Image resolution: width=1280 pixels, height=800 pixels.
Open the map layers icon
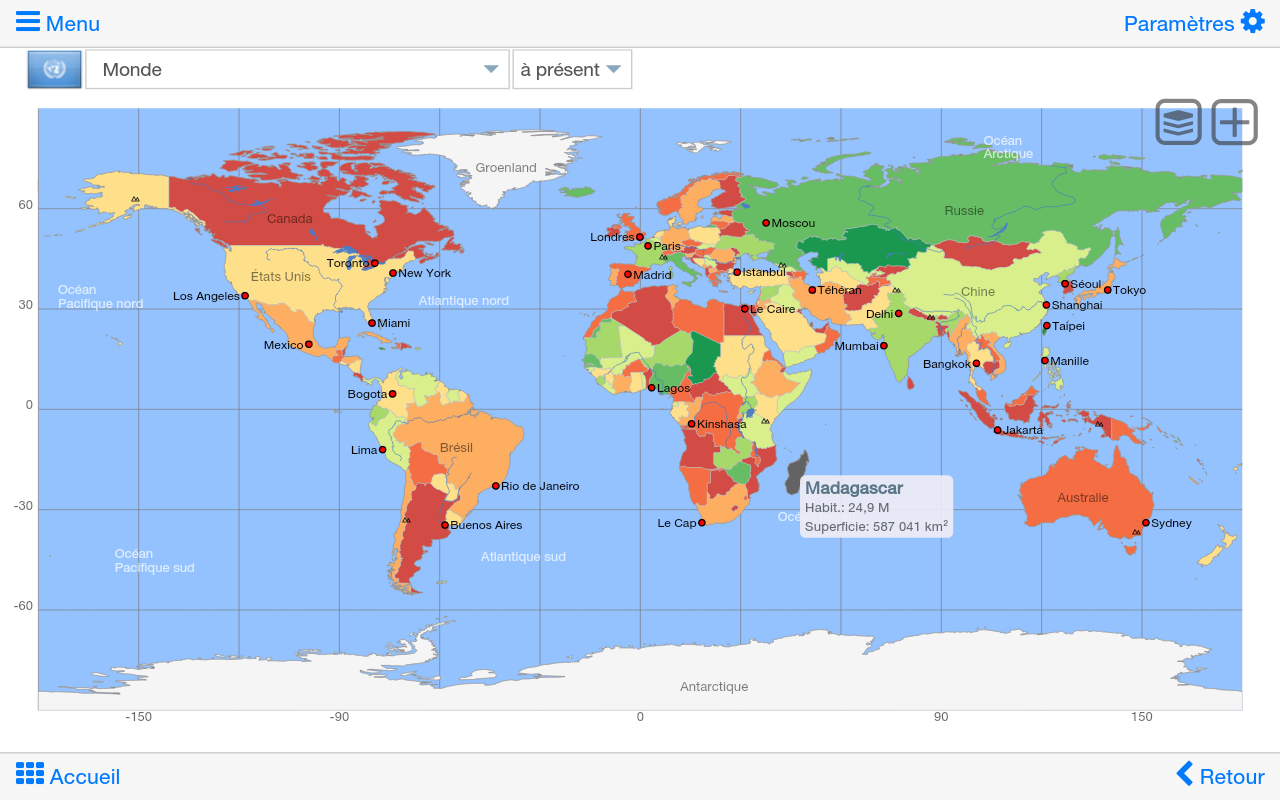pyautogui.click(x=1177, y=121)
